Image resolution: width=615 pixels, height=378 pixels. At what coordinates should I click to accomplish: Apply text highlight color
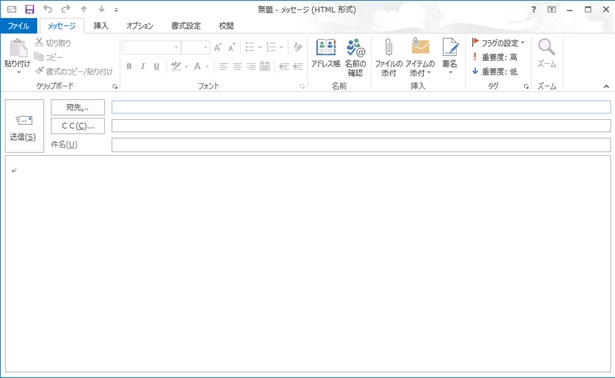tap(176, 66)
